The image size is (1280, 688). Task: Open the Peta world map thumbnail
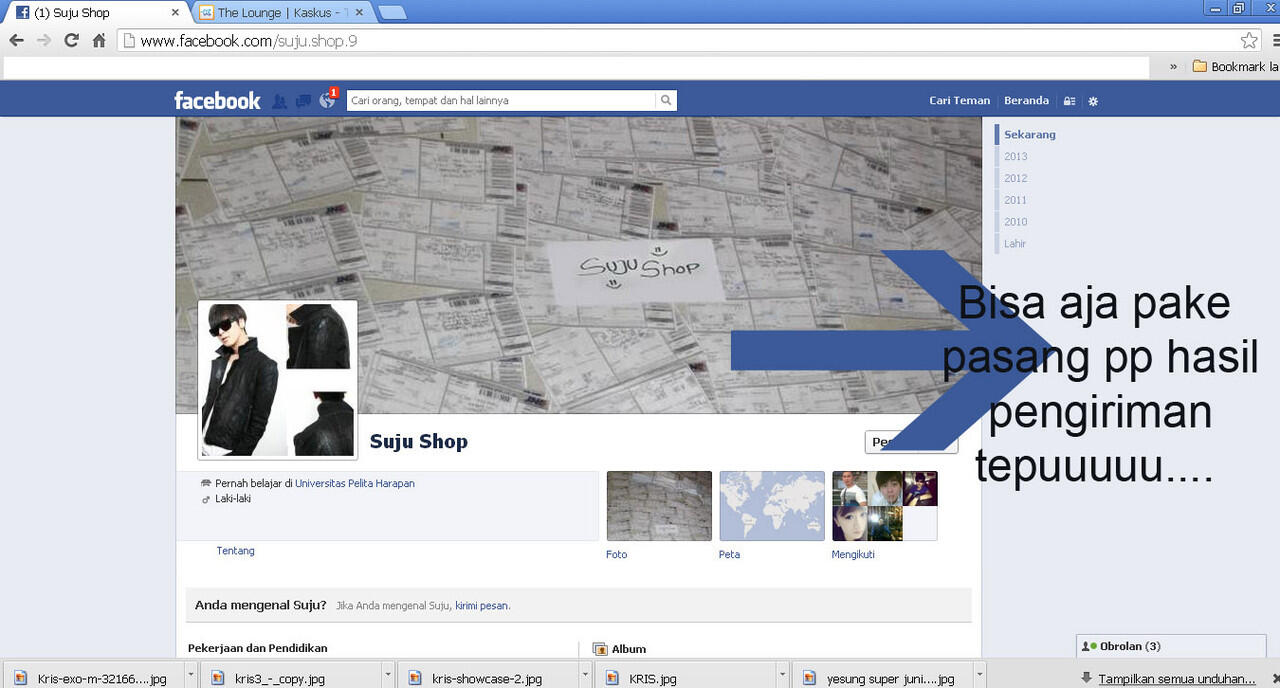(772, 506)
